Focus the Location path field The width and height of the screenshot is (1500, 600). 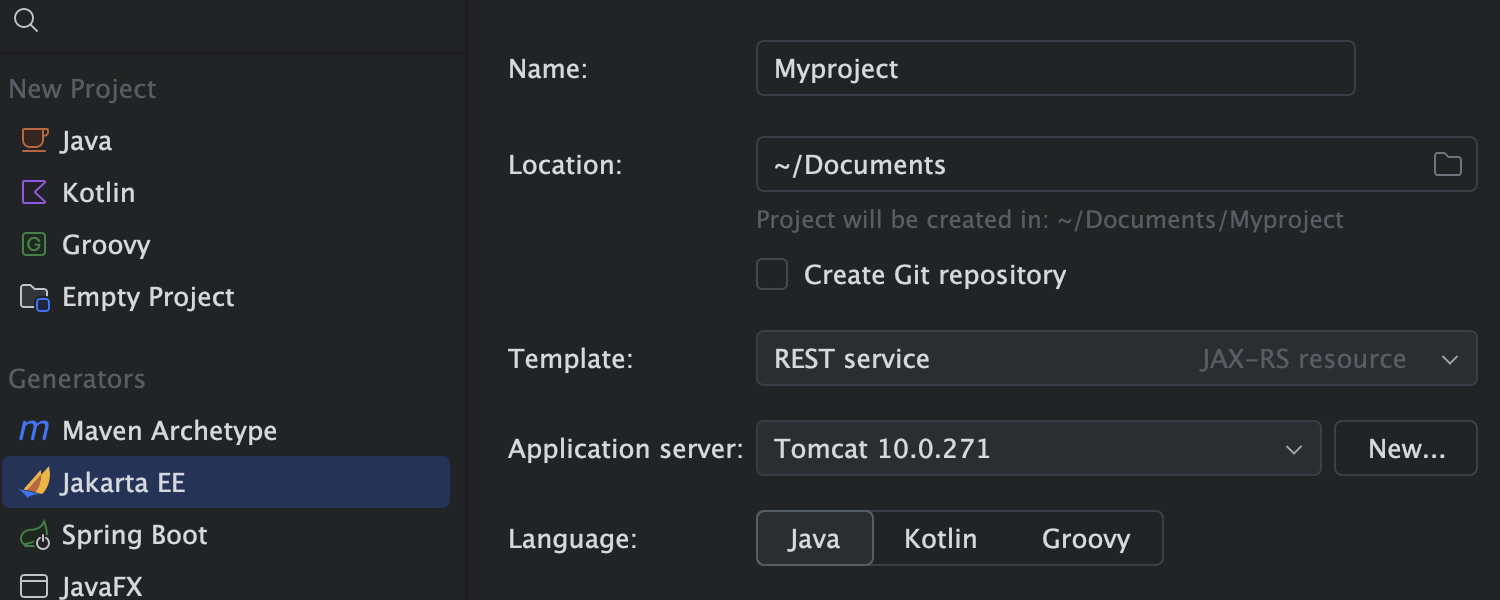tap(1090, 164)
